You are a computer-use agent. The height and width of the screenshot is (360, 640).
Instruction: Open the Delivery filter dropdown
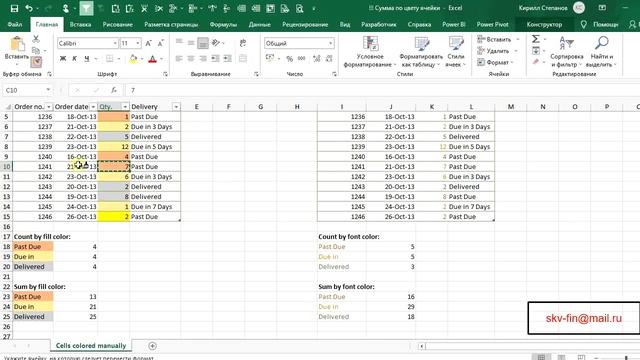coord(176,107)
